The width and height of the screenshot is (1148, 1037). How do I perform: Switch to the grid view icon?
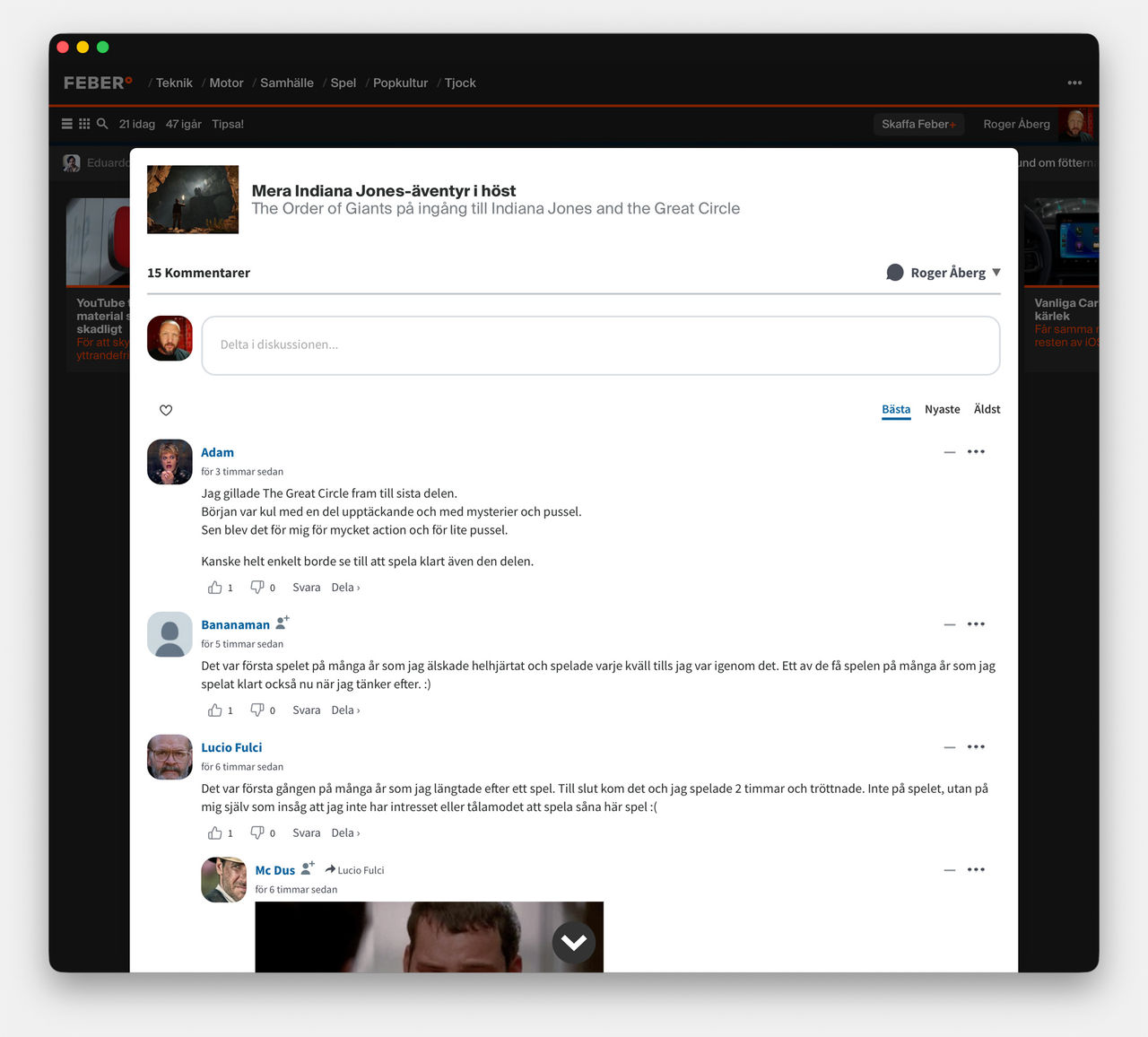coord(84,124)
